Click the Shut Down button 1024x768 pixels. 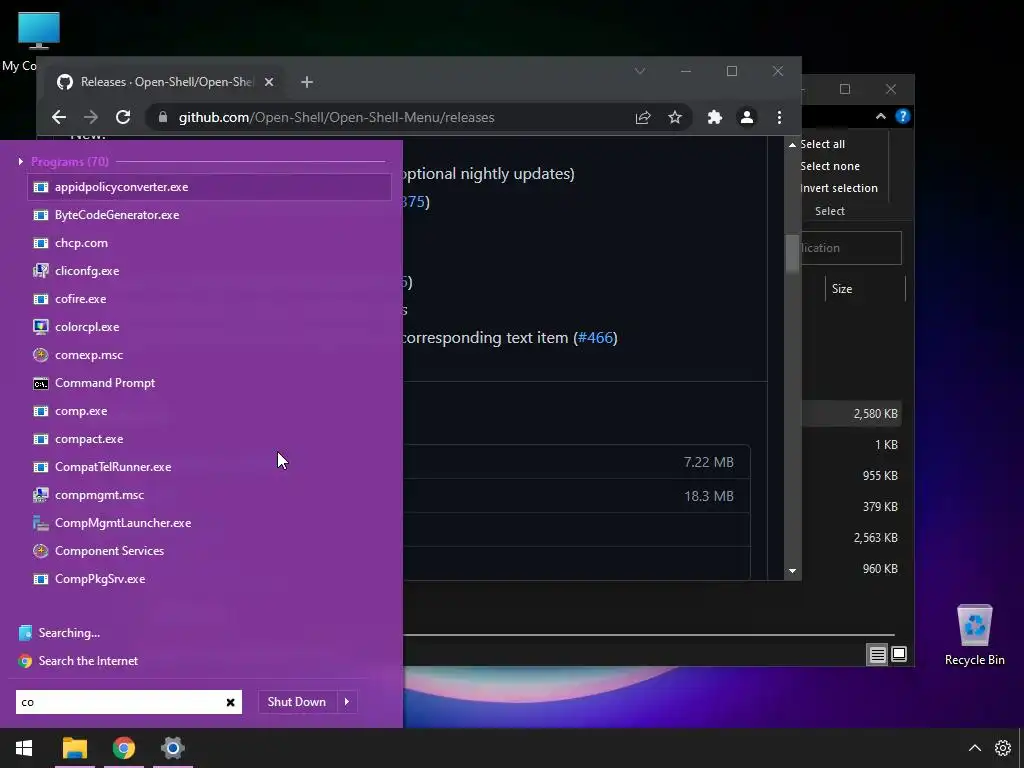pyautogui.click(x=296, y=702)
